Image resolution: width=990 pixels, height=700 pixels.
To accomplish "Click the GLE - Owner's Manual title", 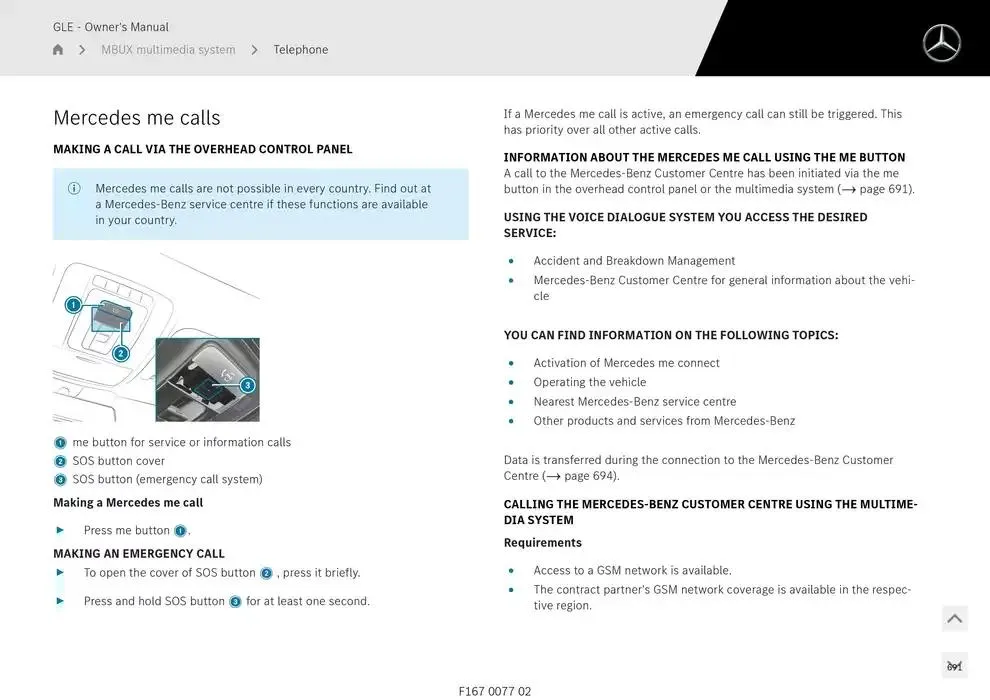I will click(x=111, y=27).
